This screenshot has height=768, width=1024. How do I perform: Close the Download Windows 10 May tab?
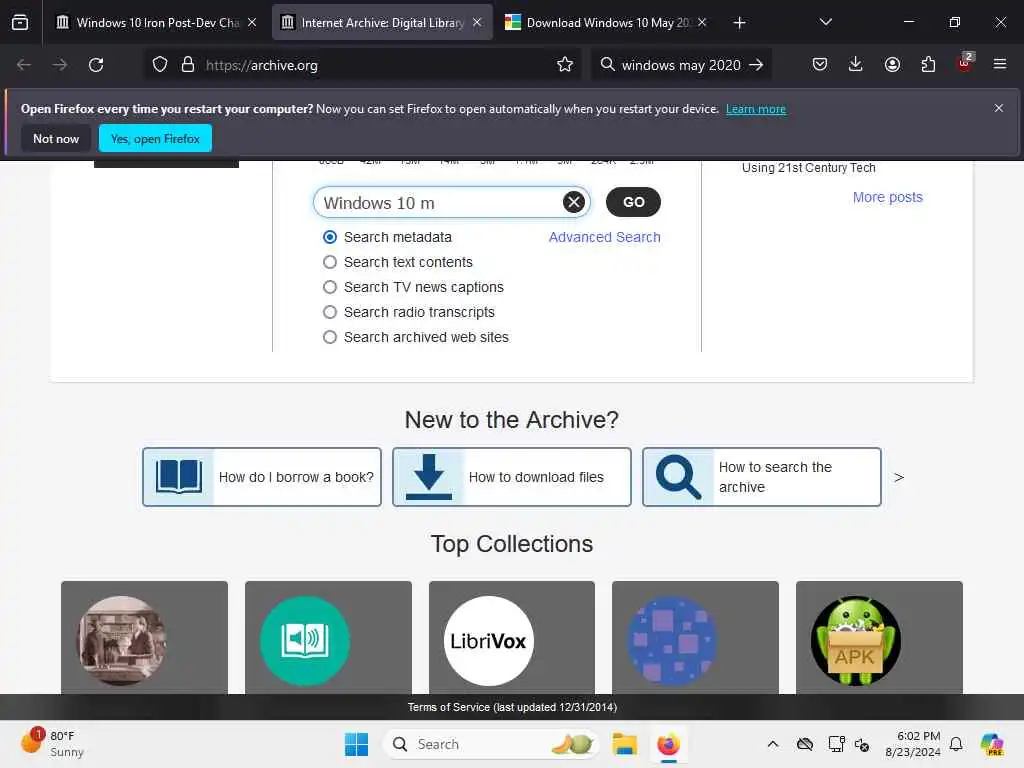pos(702,22)
